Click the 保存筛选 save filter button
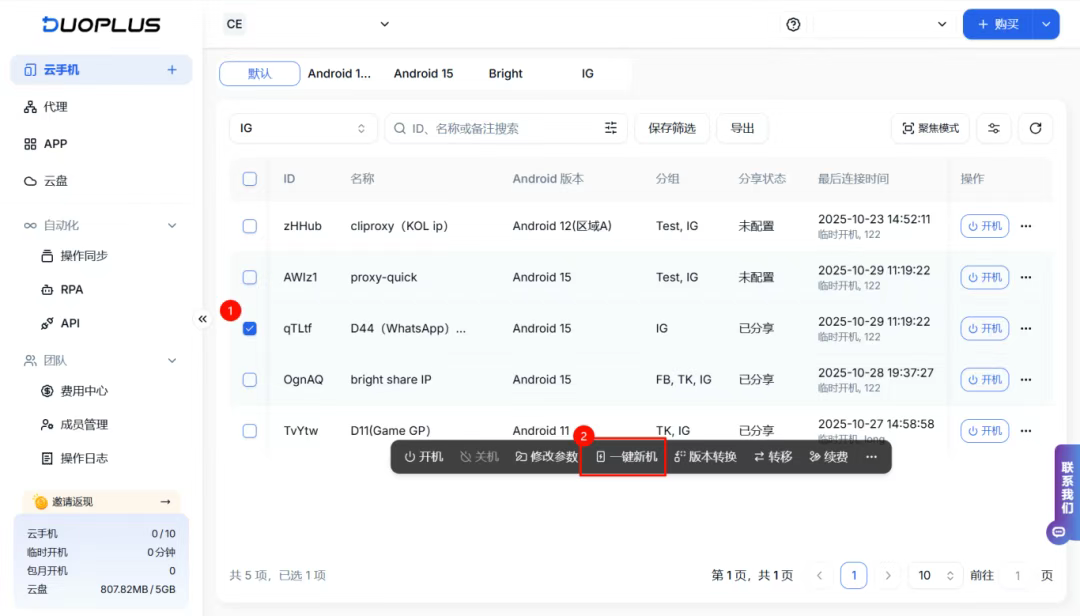This screenshot has height=616, width=1080. click(671, 128)
